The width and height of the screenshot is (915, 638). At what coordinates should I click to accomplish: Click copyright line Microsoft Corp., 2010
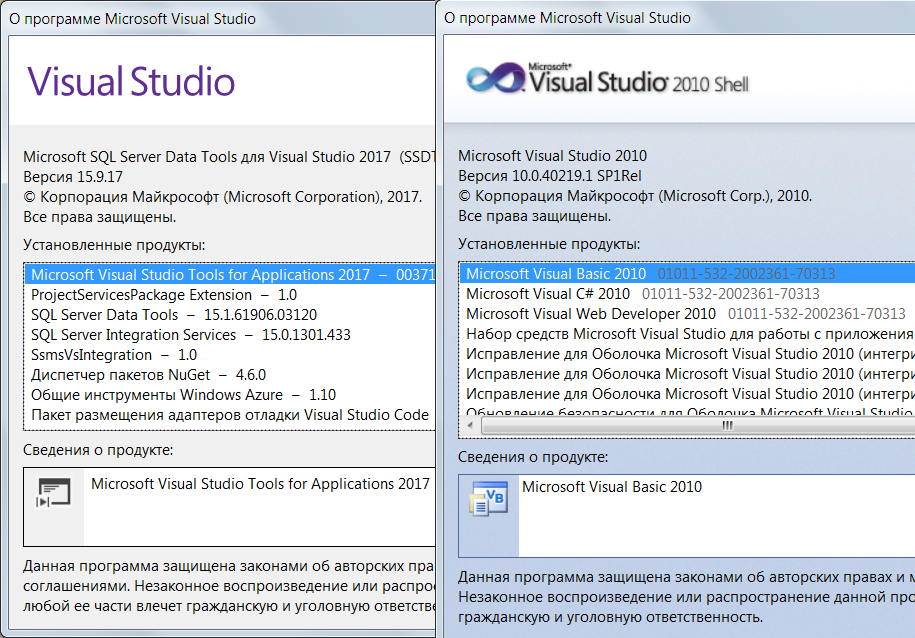pos(635,196)
